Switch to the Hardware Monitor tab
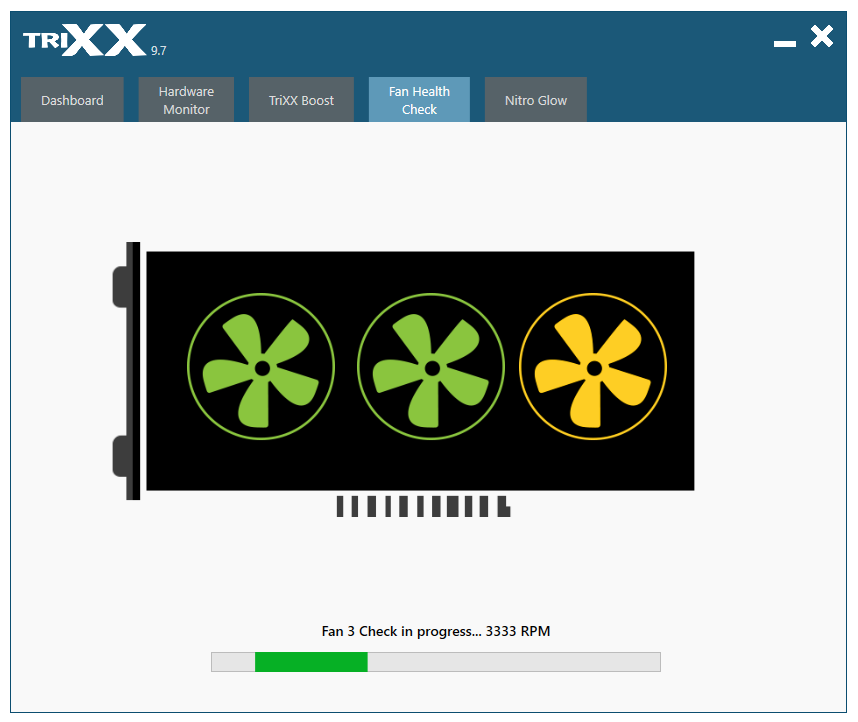The image size is (858, 722). (186, 100)
